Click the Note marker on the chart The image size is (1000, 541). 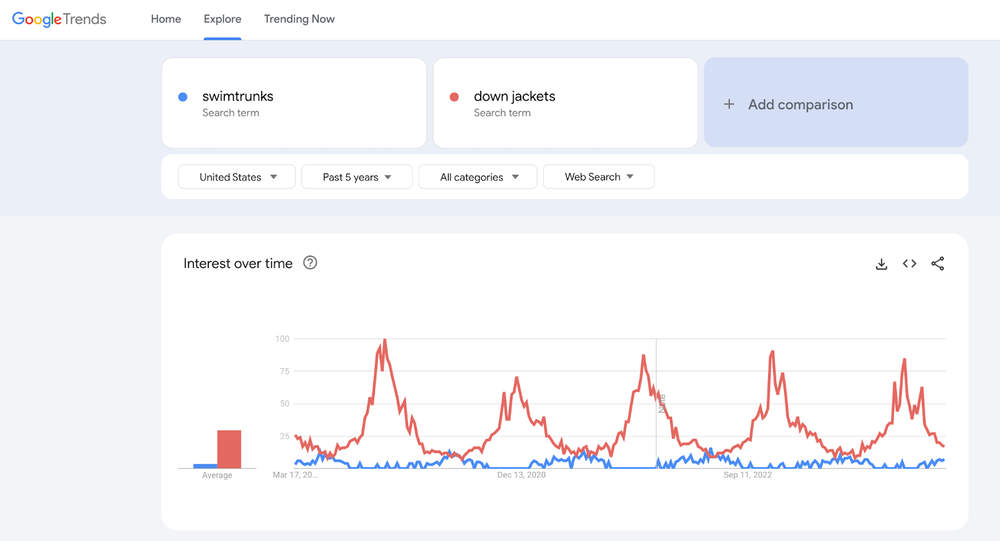(661, 403)
